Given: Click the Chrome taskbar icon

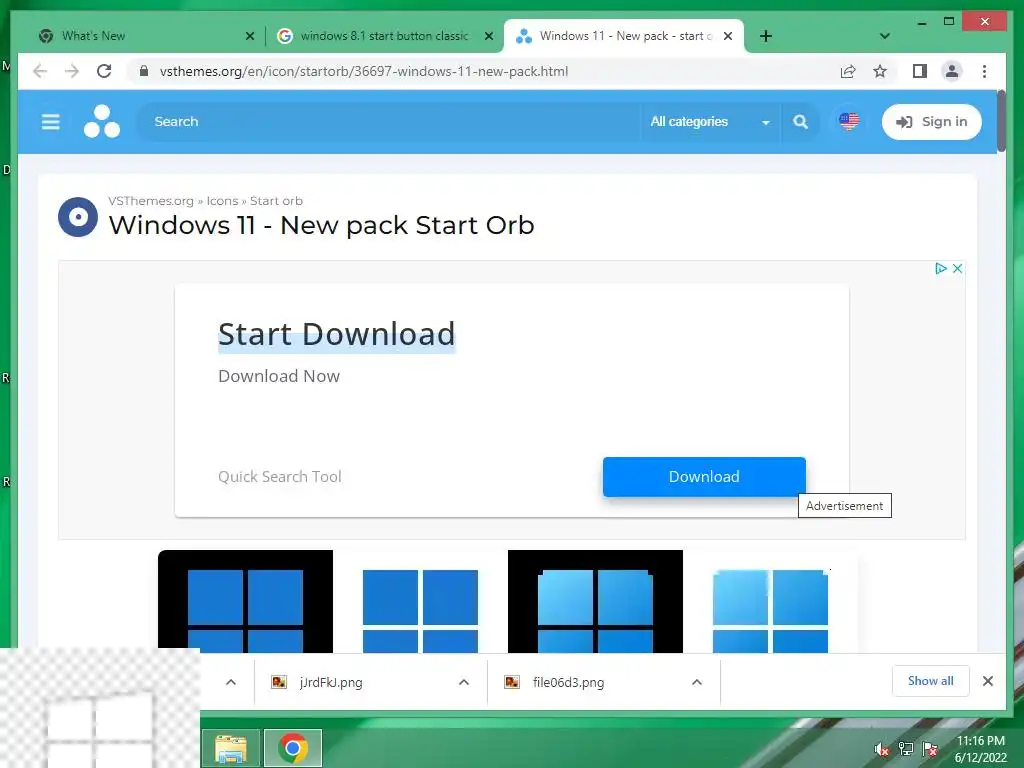Looking at the screenshot, I should pos(293,748).
